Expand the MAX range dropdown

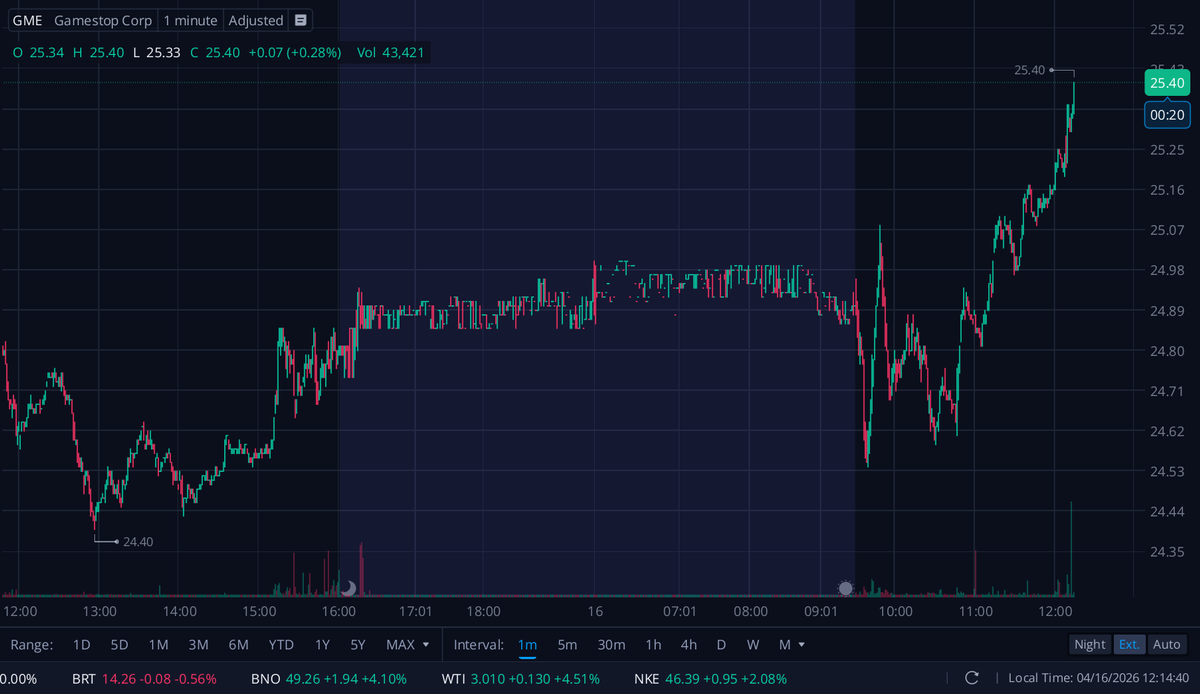pyautogui.click(x=408, y=645)
